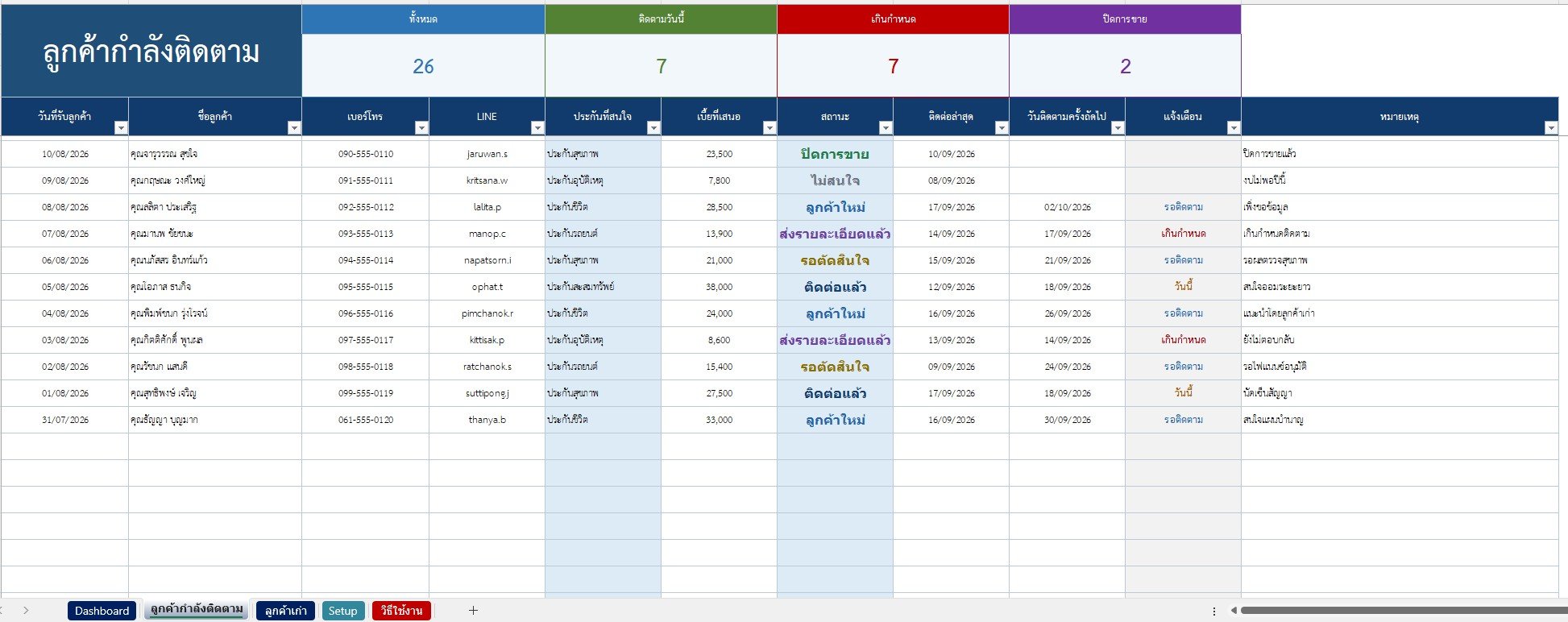Click the ไม่สนใจ status cell
Screen dimensions: 1568x622
pyautogui.click(x=836, y=180)
